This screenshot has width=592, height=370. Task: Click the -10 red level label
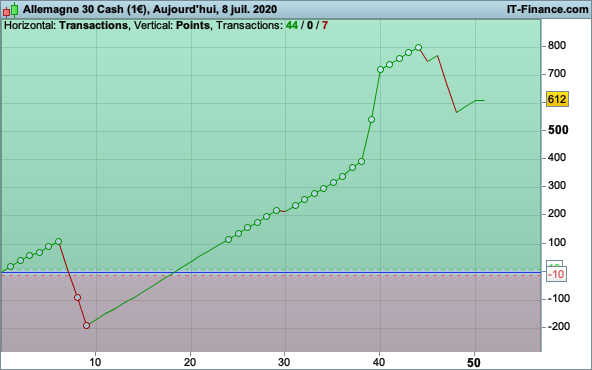[x=557, y=274]
